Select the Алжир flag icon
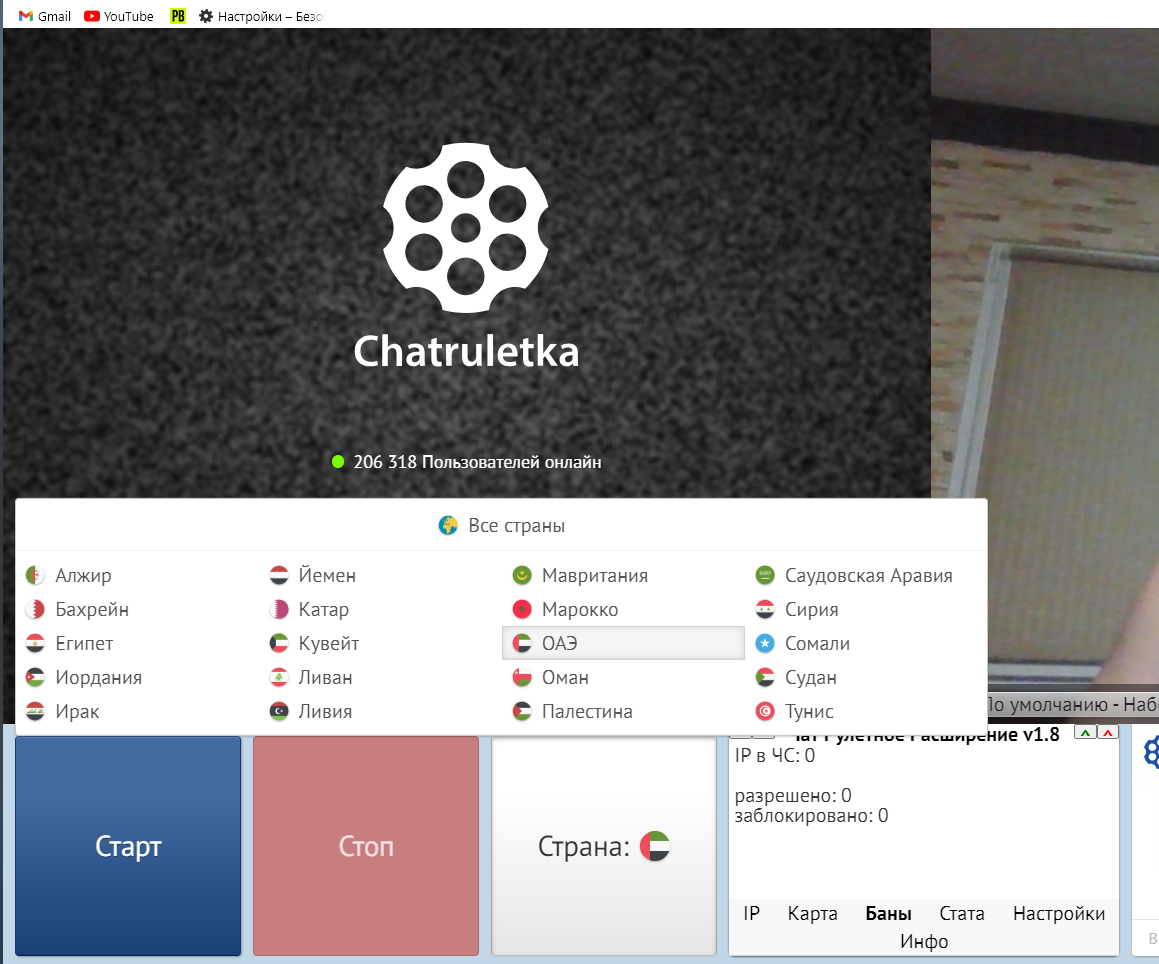This screenshot has width=1159, height=964. click(35, 575)
